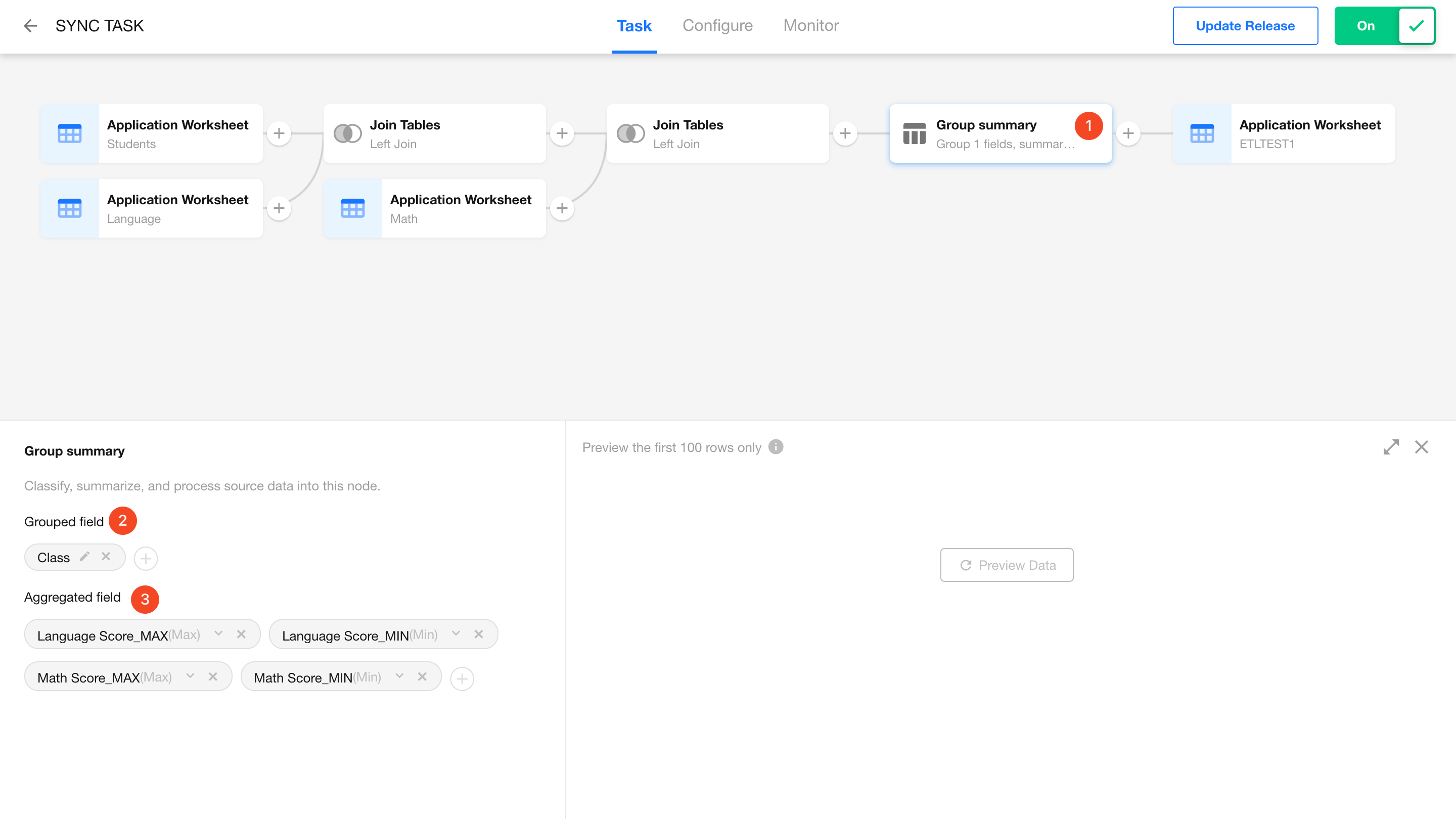Viewport: 1456px width, 819px height.
Task: Open Language Score_MIN aggregation dropdown
Action: (x=456, y=634)
